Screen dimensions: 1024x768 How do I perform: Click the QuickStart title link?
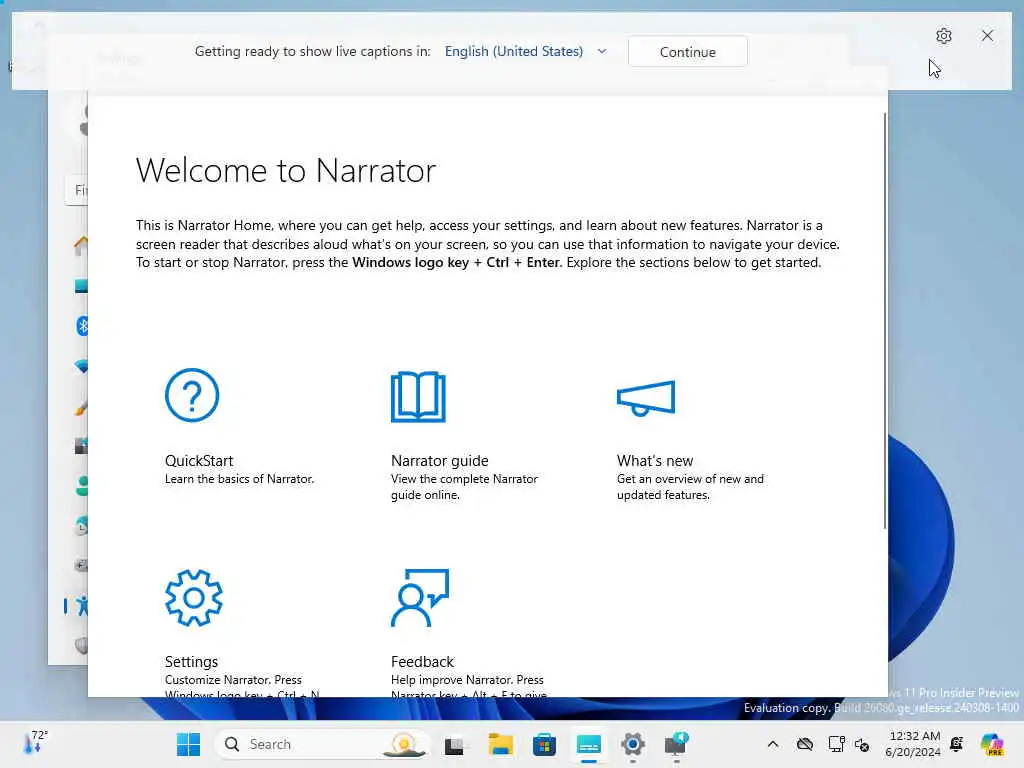point(199,460)
